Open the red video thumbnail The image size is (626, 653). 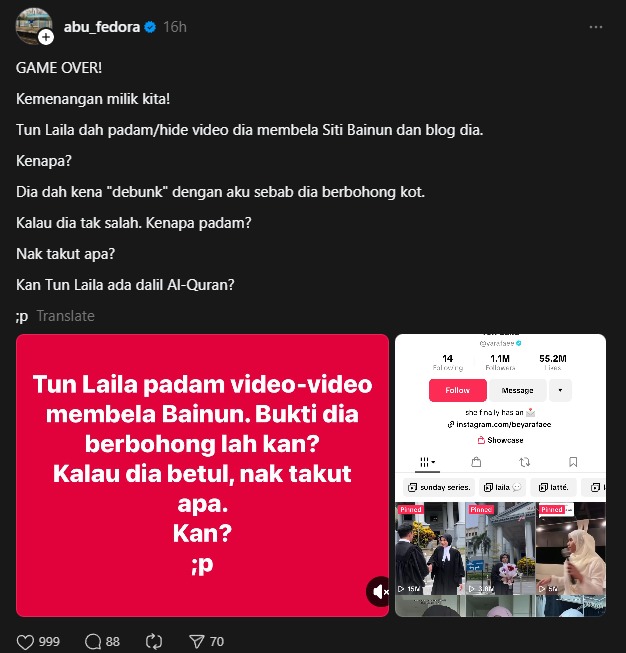click(x=202, y=475)
